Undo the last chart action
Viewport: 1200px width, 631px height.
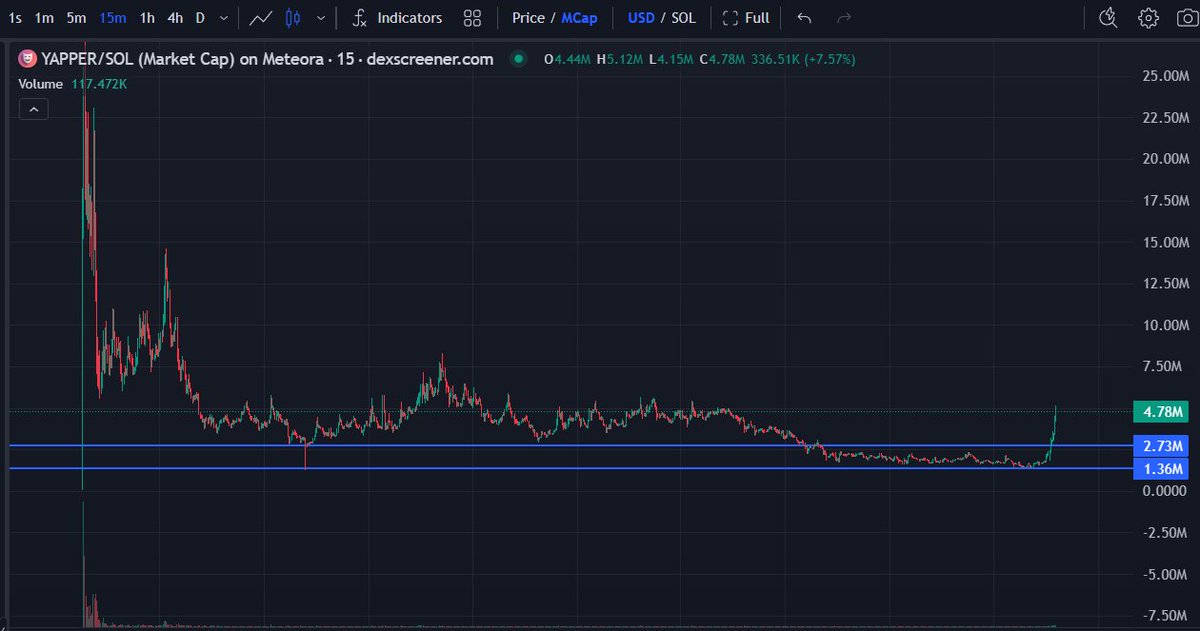pyautogui.click(x=805, y=18)
